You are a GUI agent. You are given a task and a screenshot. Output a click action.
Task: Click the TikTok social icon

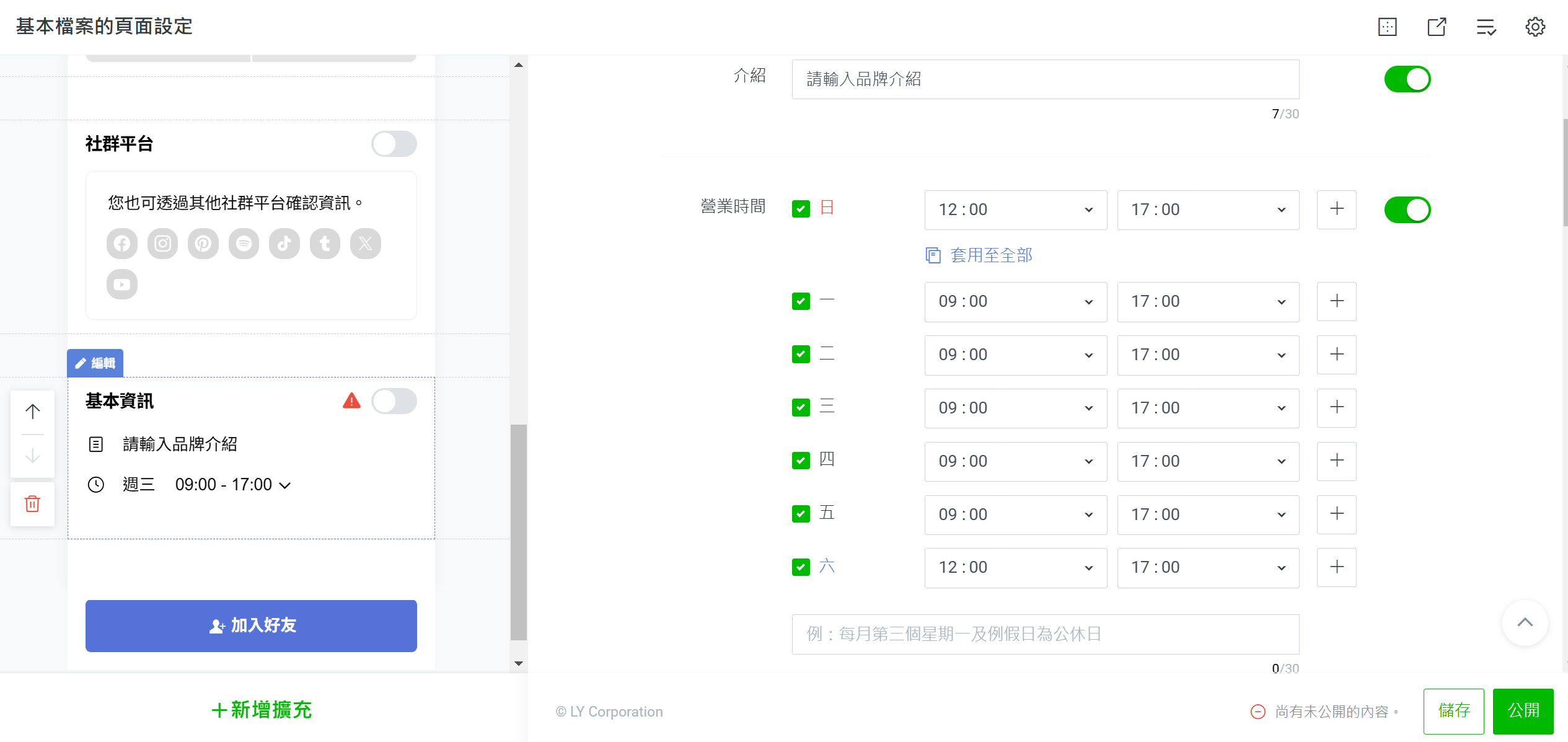click(x=284, y=243)
